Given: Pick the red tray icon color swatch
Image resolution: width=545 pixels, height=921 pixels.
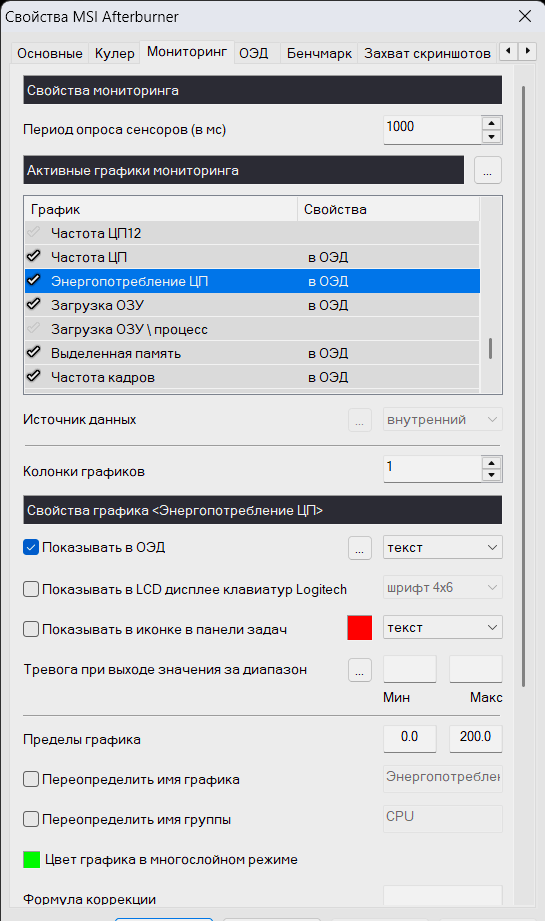Looking at the screenshot, I should (359, 627).
